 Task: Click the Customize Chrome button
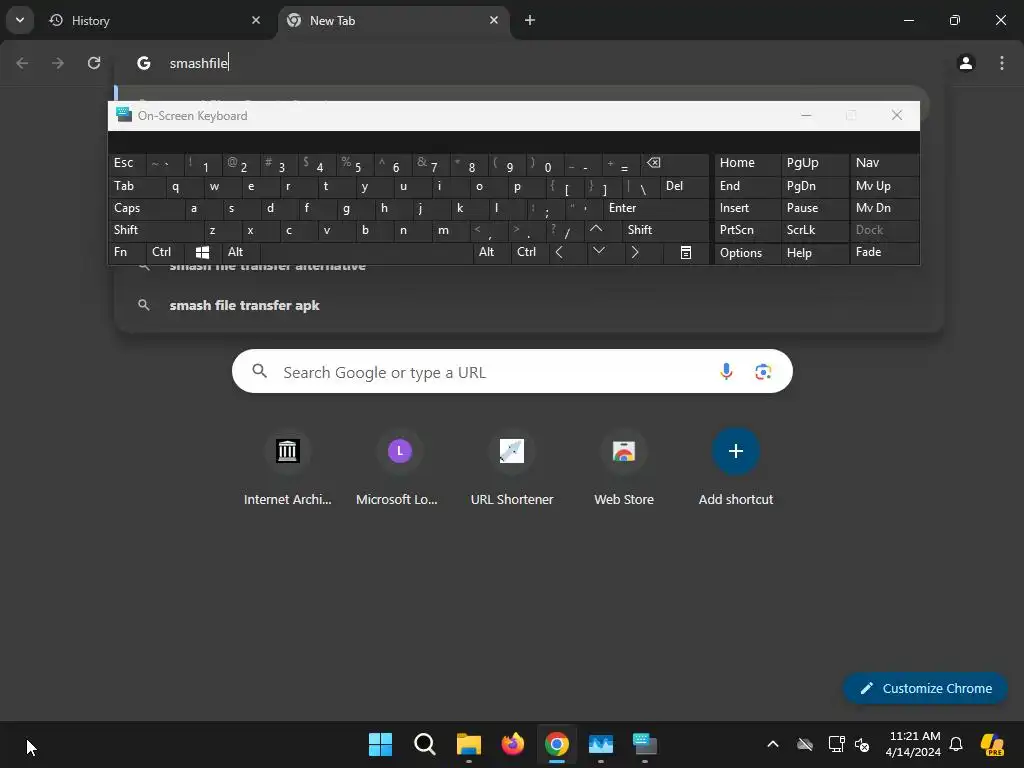tap(925, 688)
